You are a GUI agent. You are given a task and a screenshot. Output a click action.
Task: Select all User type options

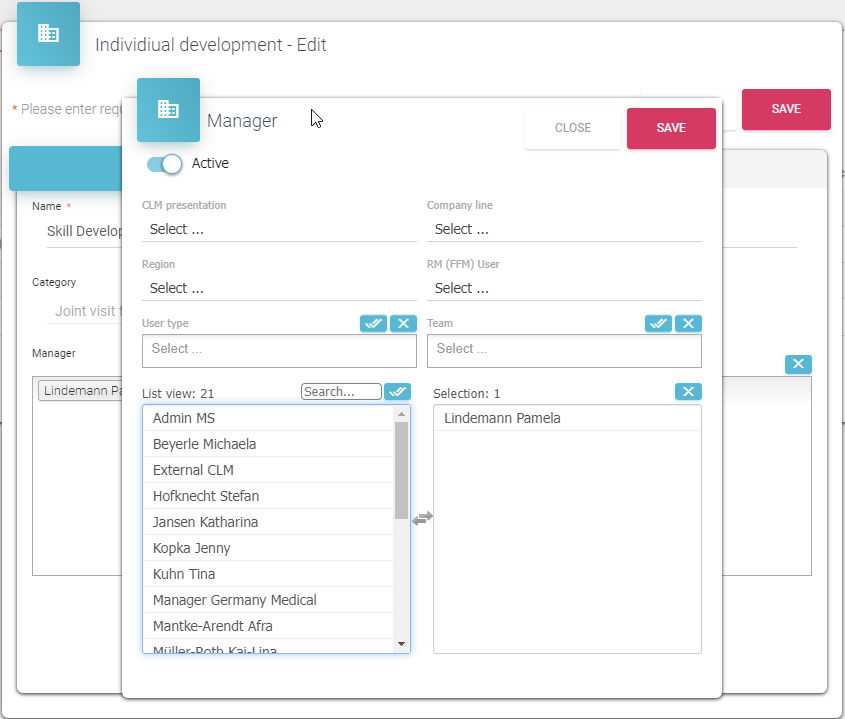click(374, 323)
